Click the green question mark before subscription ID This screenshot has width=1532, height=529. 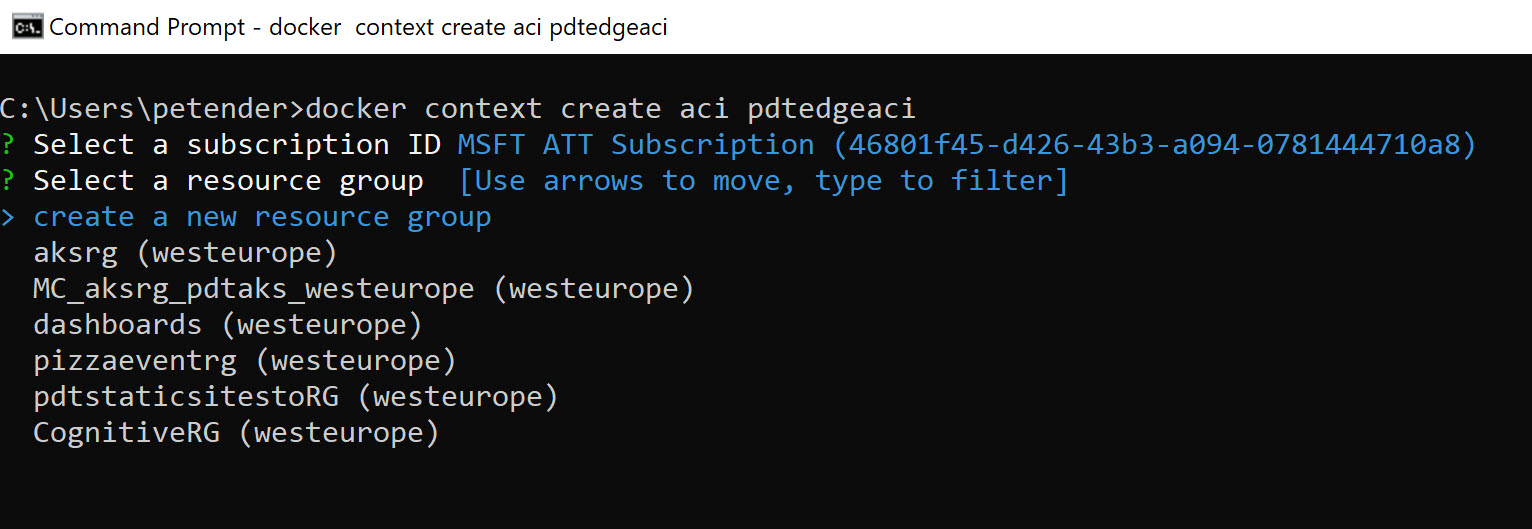[x=7, y=145]
